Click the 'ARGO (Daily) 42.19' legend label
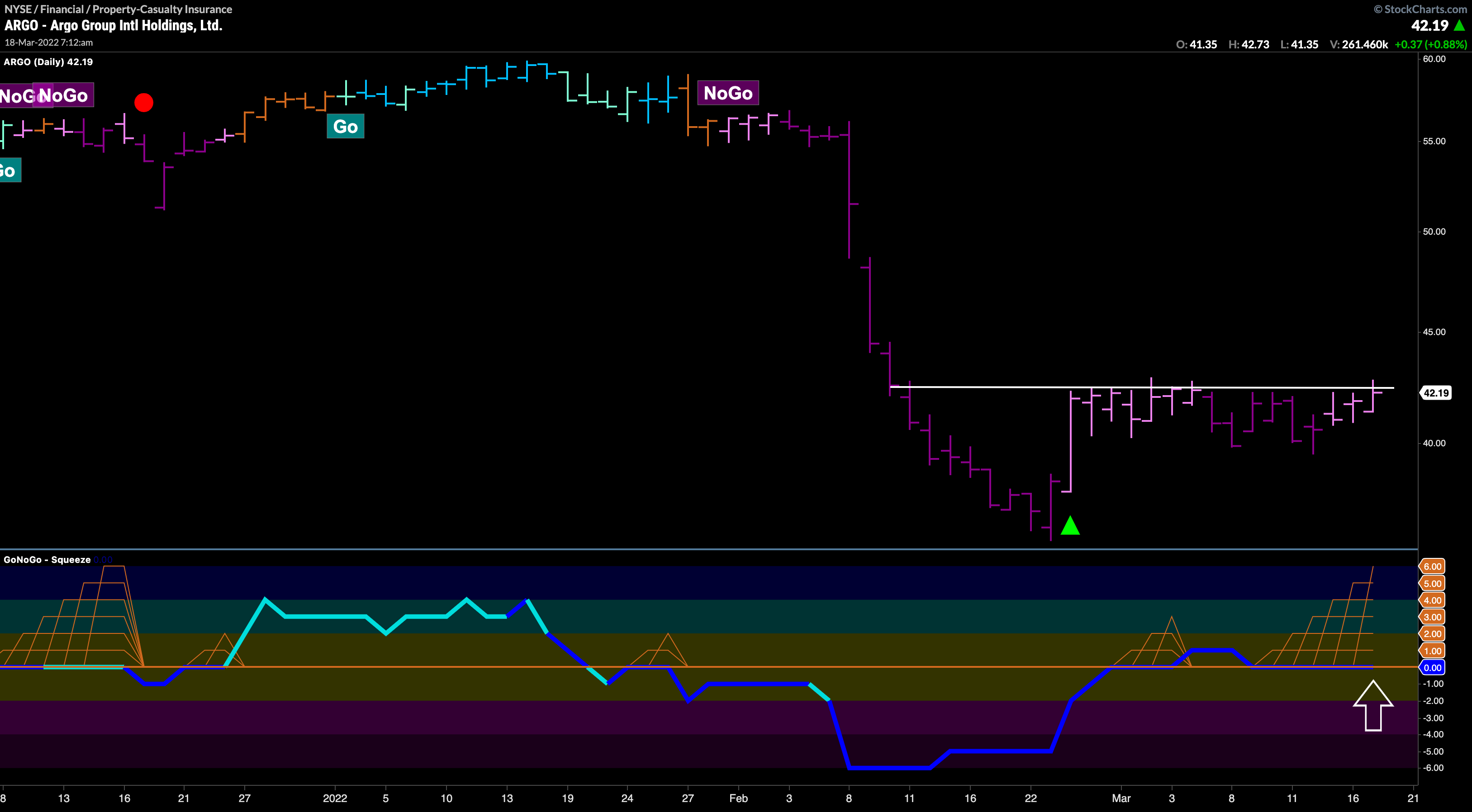Screen dimensions: 1472x812 (x=48, y=61)
